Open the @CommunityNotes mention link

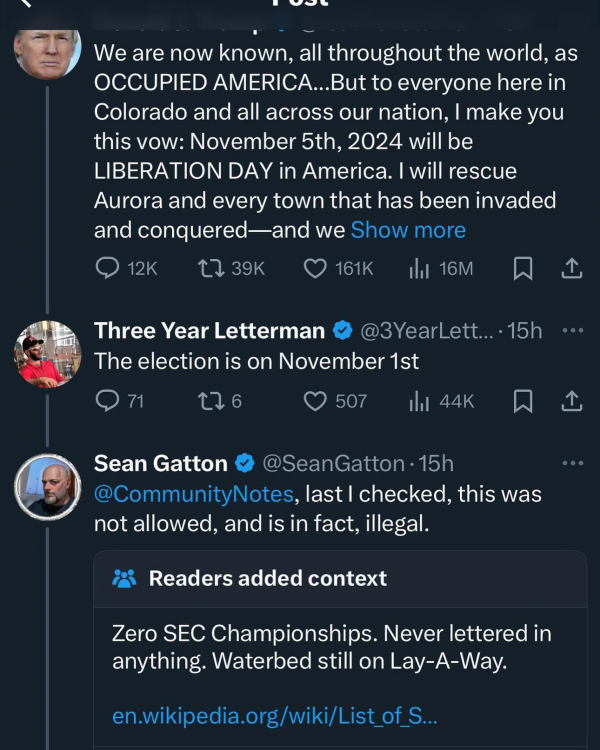pos(194,494)
